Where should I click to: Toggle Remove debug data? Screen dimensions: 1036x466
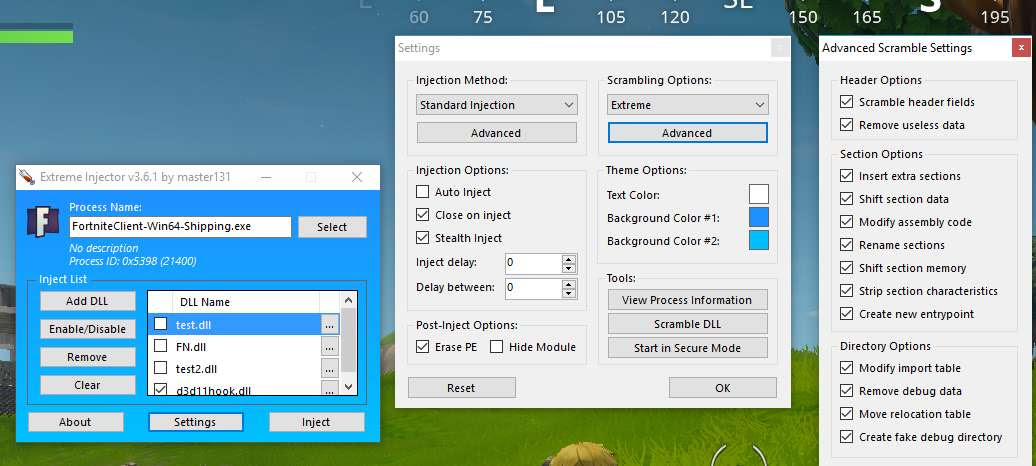pyautogui.click(x=846, y=391)
